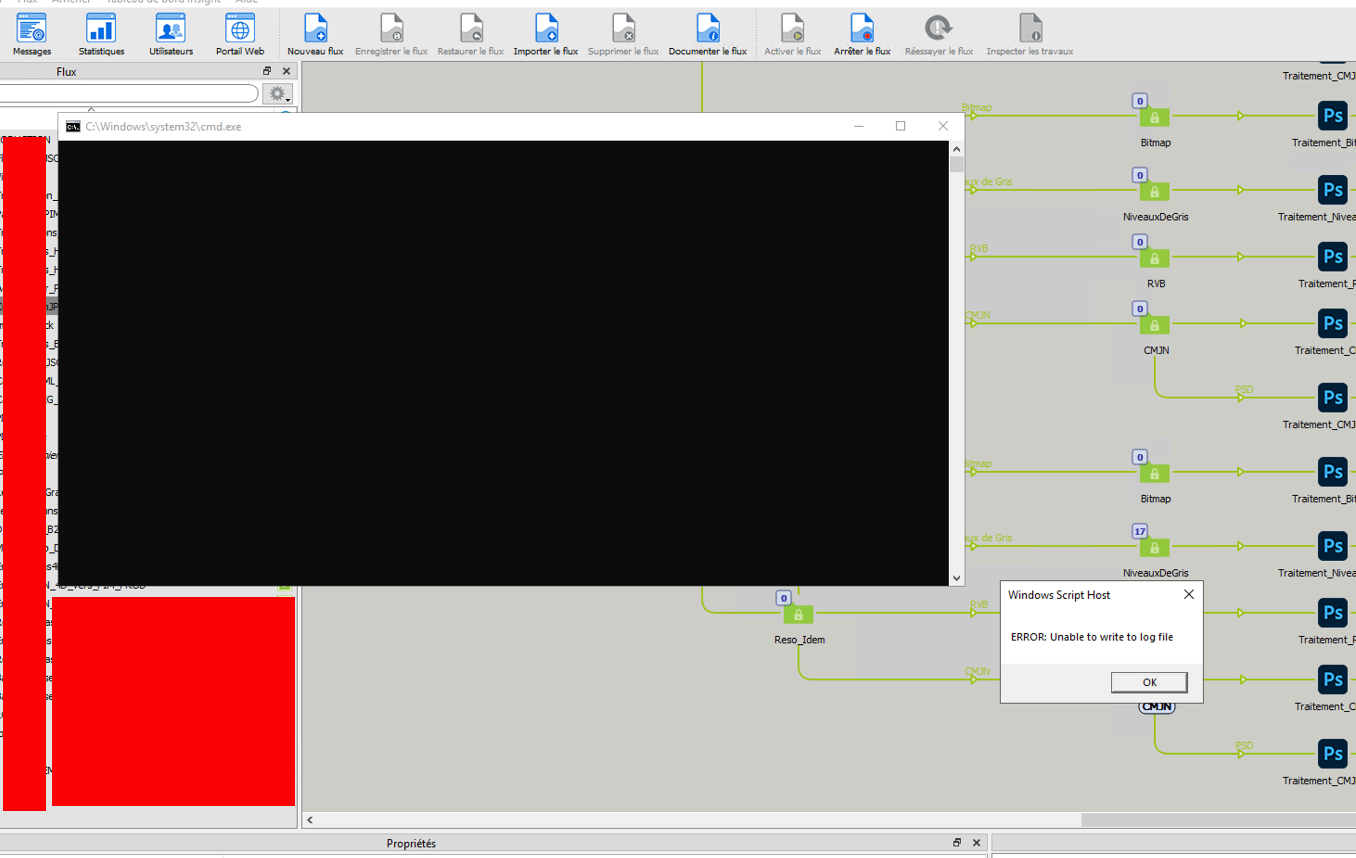
Task: Select the RVB folder node in canvas
Action: point(1154,258)
